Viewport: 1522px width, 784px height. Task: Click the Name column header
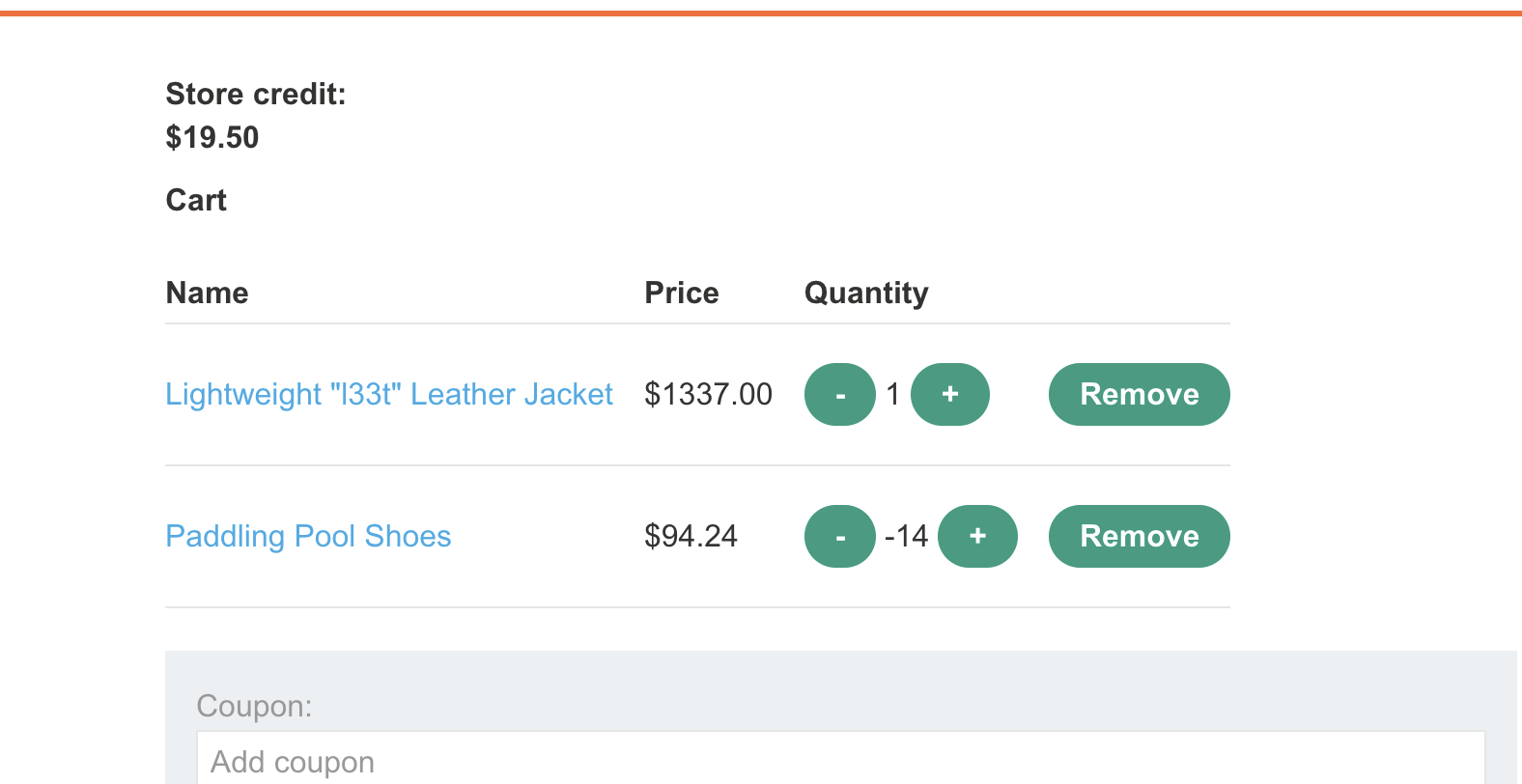click(207, 293)
